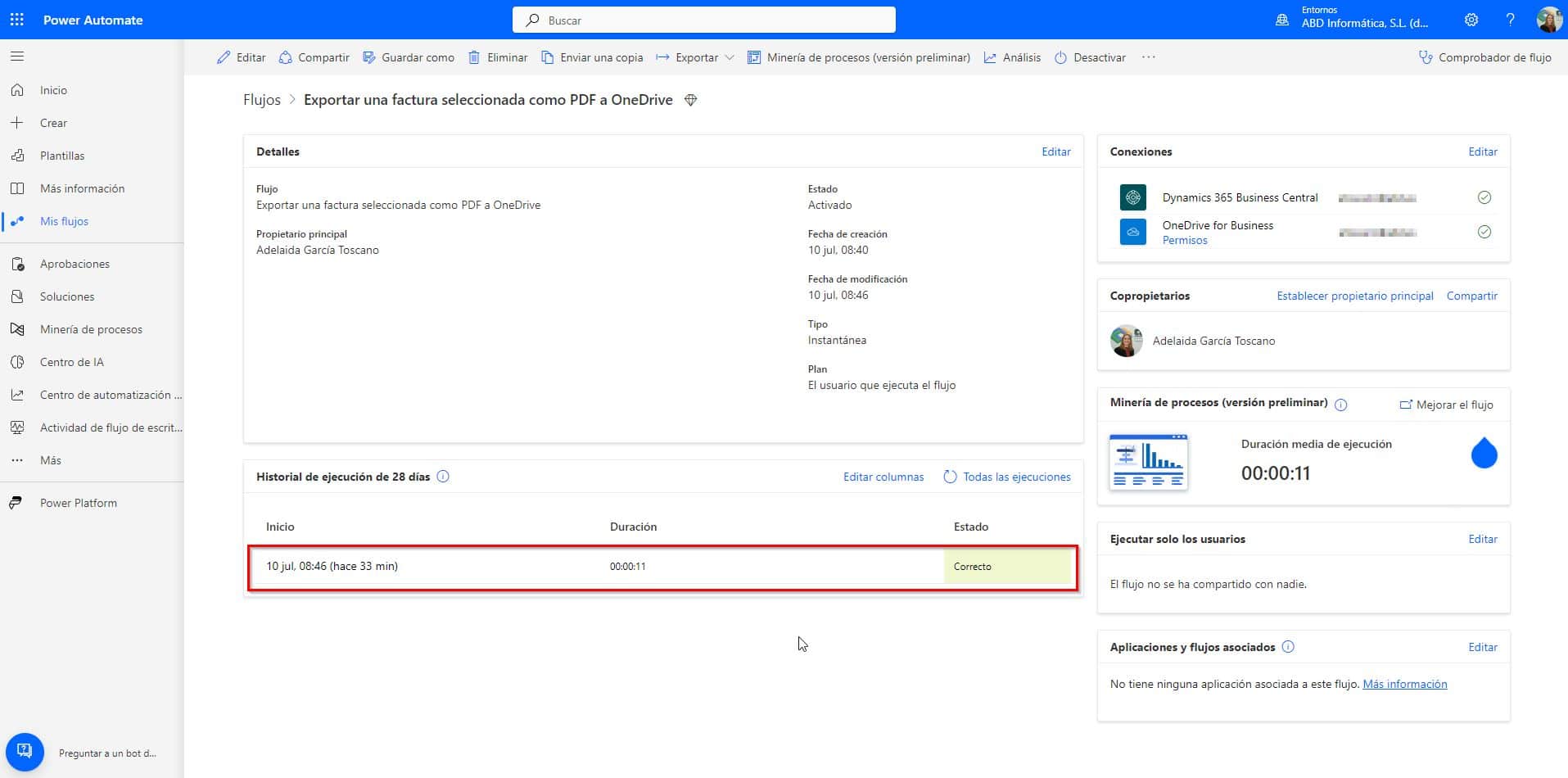Click the Dynamics 365 Business Central connection icon
The width and height of the screenshot is (1568, 778).
(x=1133, y=197)
